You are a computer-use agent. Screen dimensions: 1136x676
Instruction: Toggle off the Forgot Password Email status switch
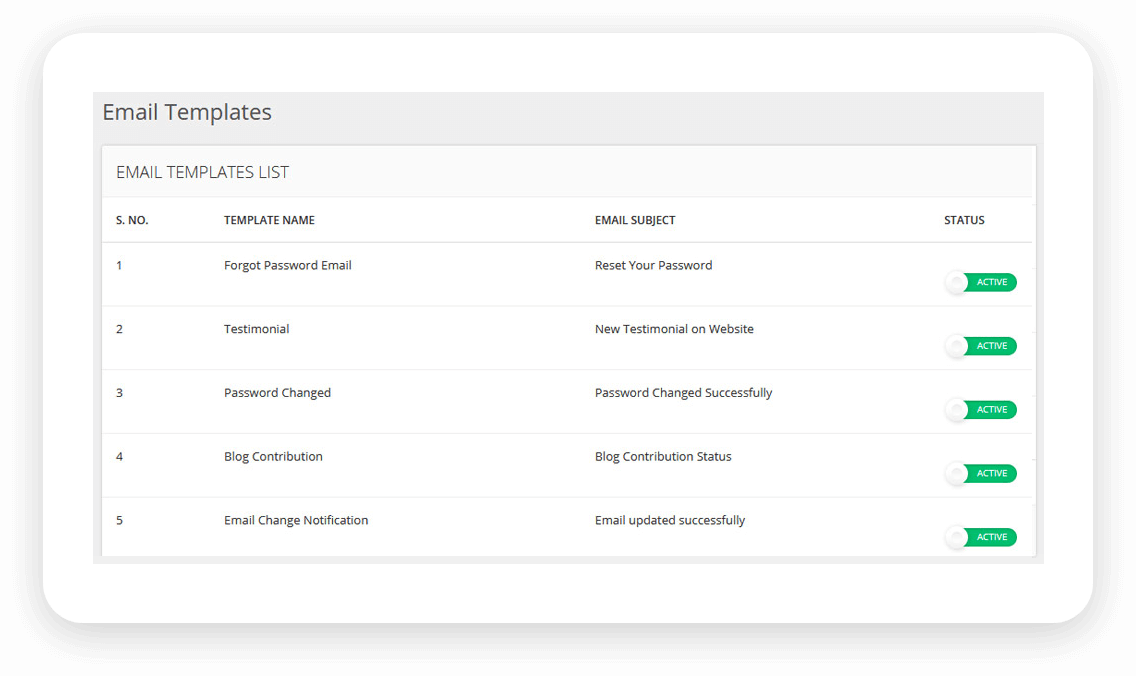(981, 282)
